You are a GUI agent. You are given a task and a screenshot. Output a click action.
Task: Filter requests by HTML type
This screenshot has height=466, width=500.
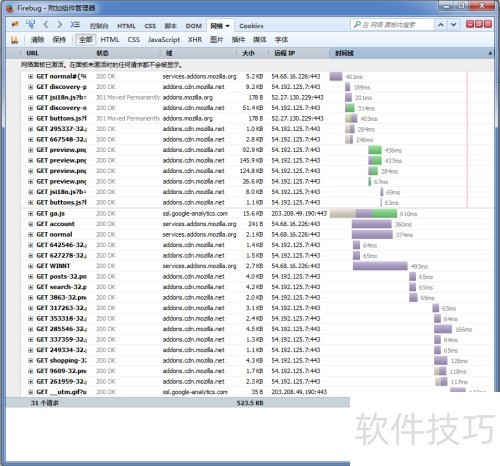click(110, 40)
